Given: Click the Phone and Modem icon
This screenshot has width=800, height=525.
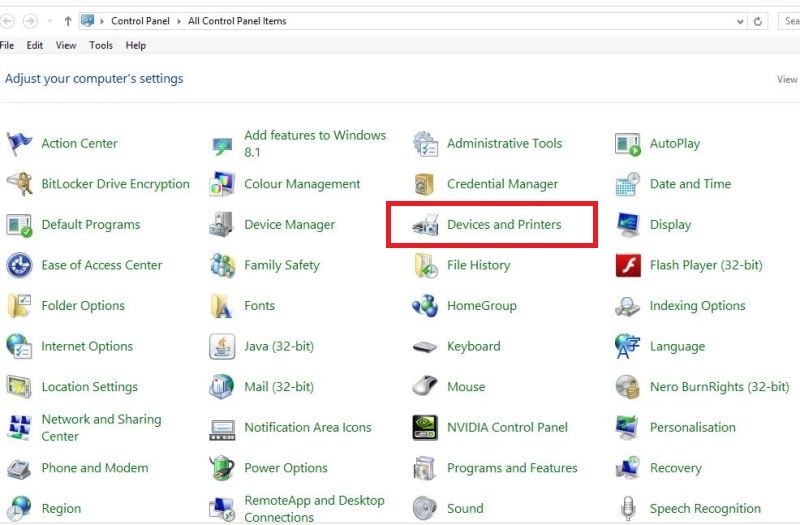Looking at the screenshot, I should pos(19,468).
